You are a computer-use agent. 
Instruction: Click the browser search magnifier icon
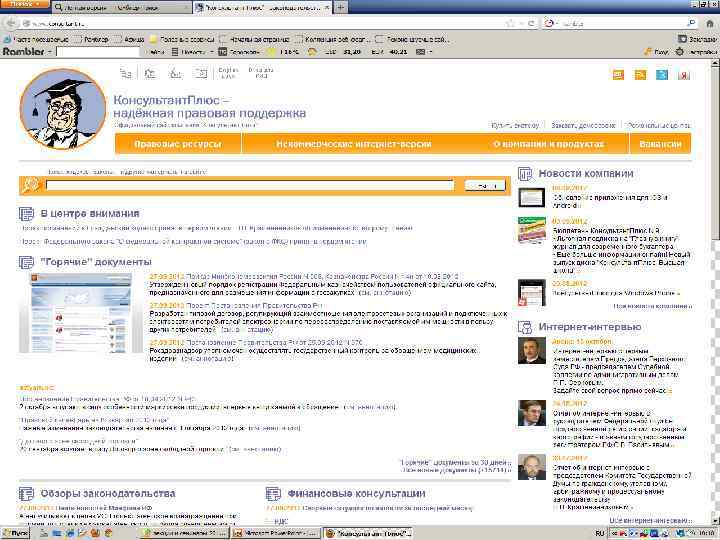[x=691, y=23]
